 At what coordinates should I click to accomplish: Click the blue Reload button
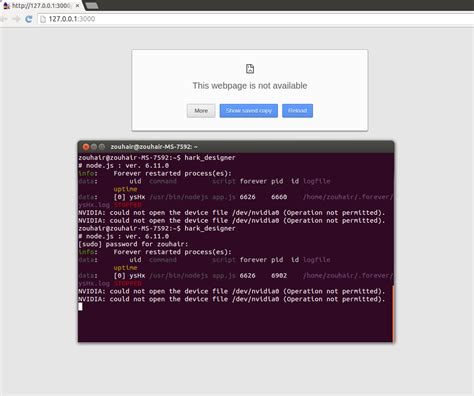pyautogui.click(x=297, y=111)
